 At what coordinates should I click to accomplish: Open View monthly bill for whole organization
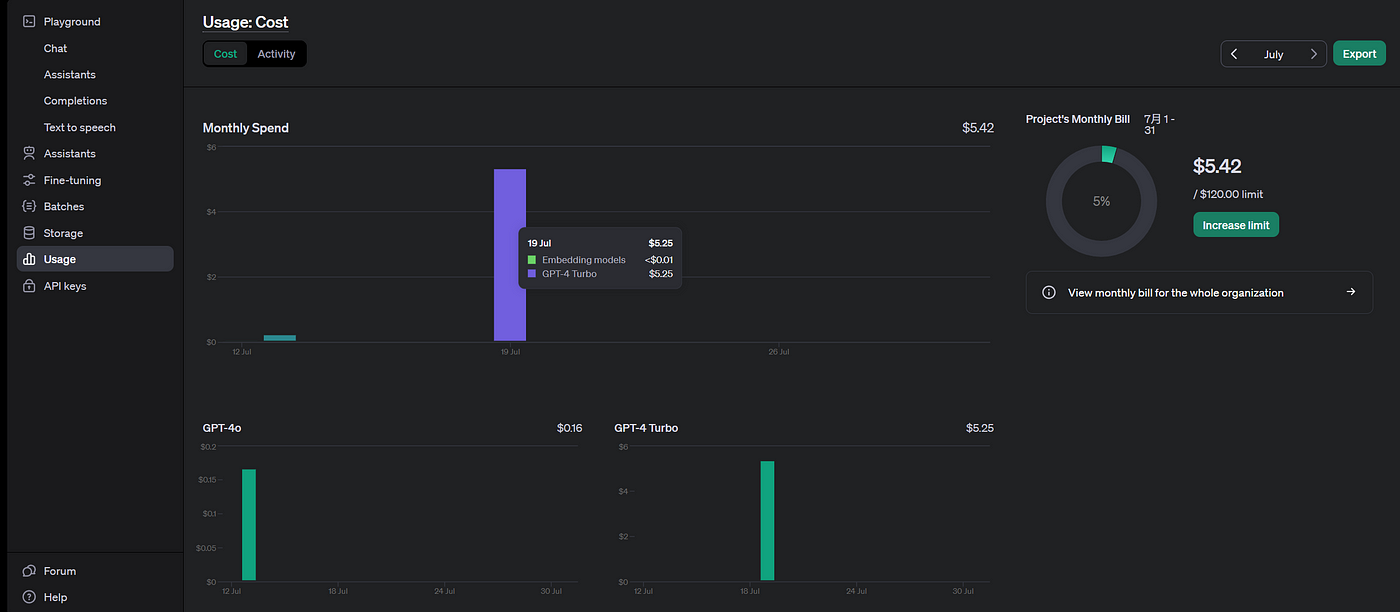pos(1198,293)
